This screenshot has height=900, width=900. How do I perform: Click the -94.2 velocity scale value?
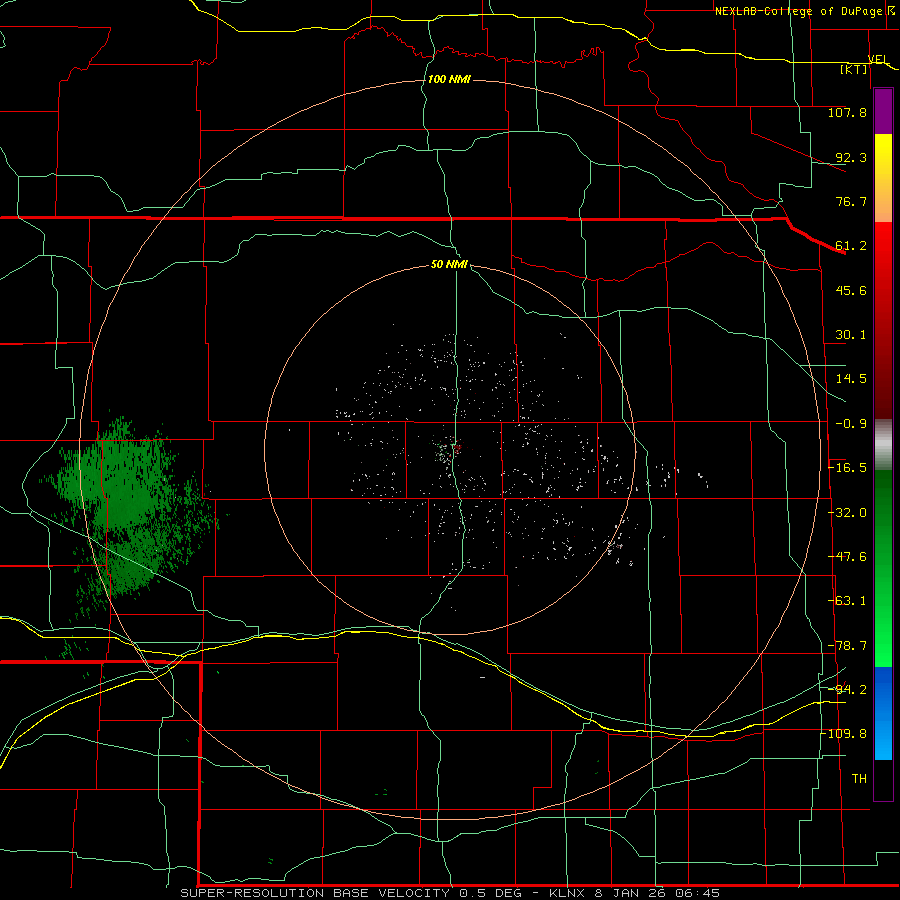point(847,690)
